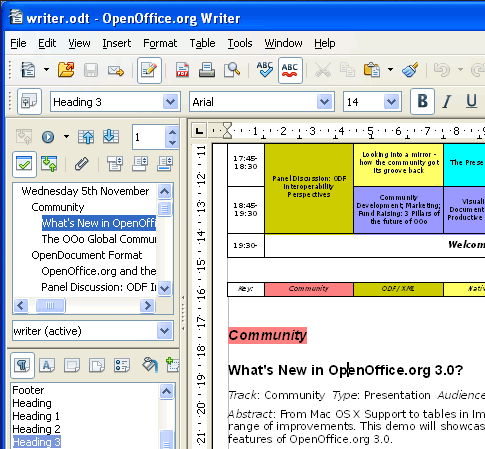Select What's New in OpenOffice Navigator entry

tap(99, 223)
